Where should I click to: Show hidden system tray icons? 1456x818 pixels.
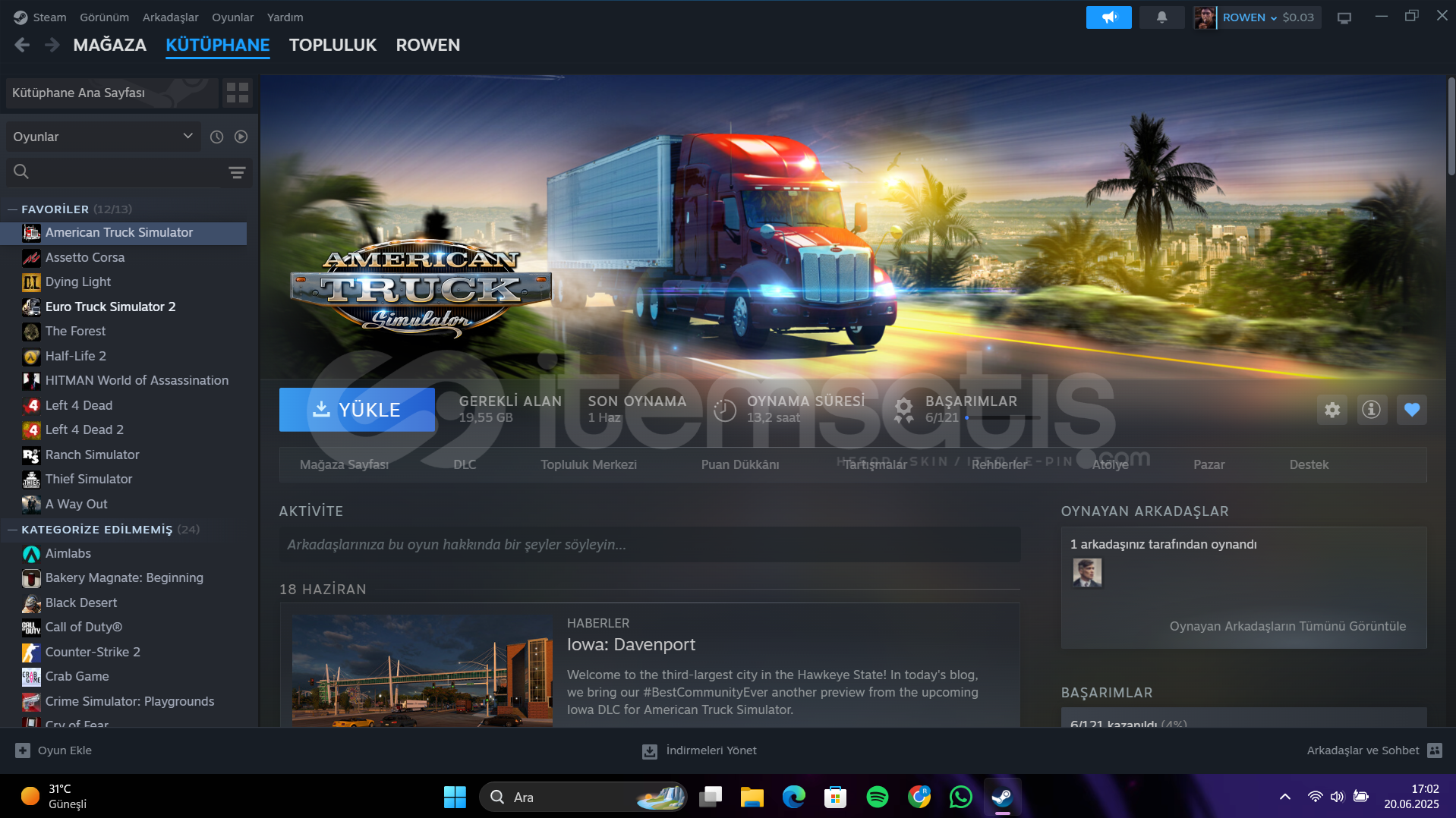click(1284, 796)
